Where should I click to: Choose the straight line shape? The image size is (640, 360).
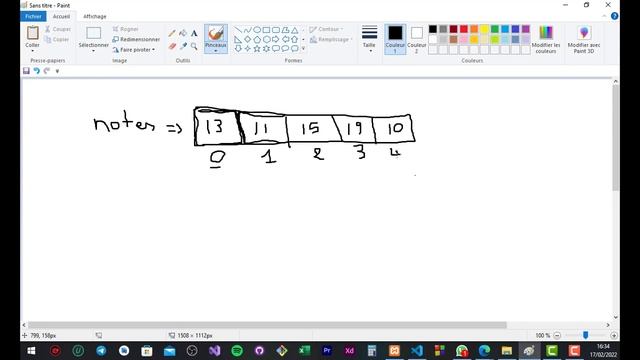pyautogui.click(x=238, y=30)
